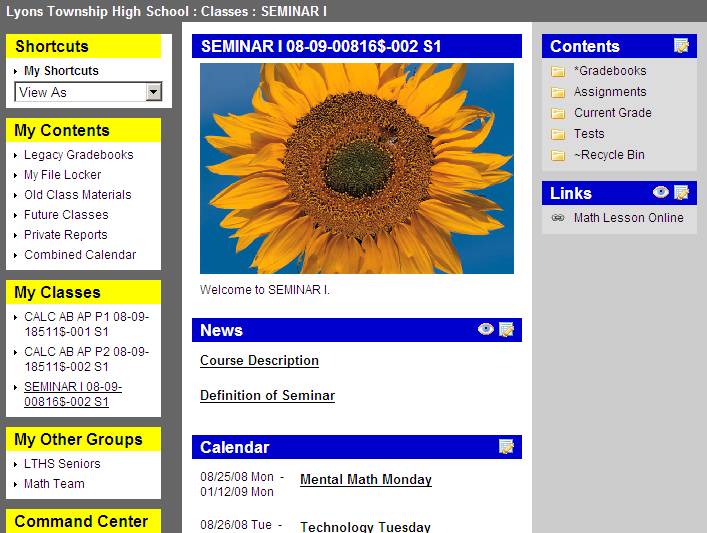
Task: Click the Command Center header
Action: point(83,521)
